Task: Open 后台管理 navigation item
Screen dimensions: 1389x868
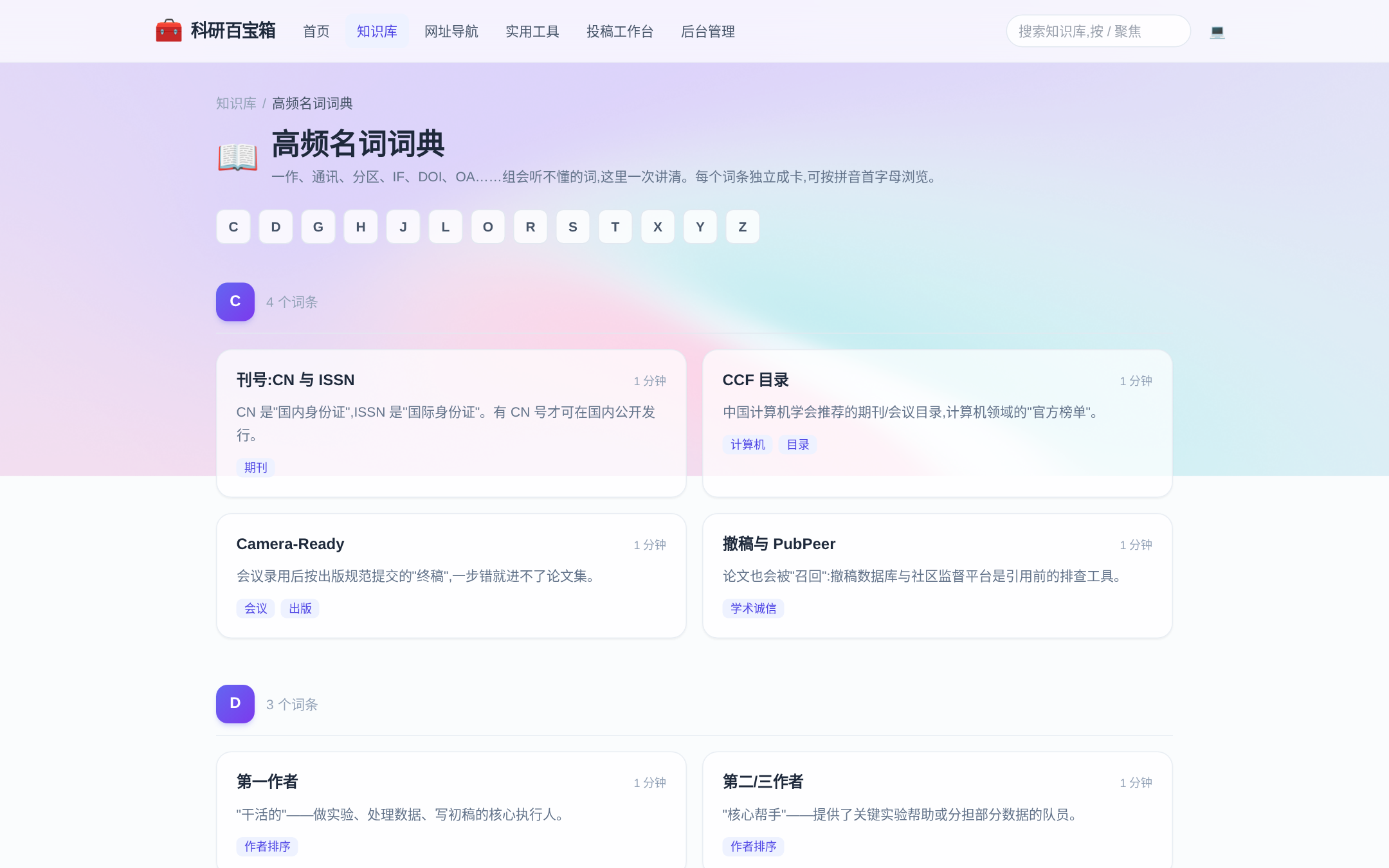Action: pyautogui.click(x=707, y=32)
